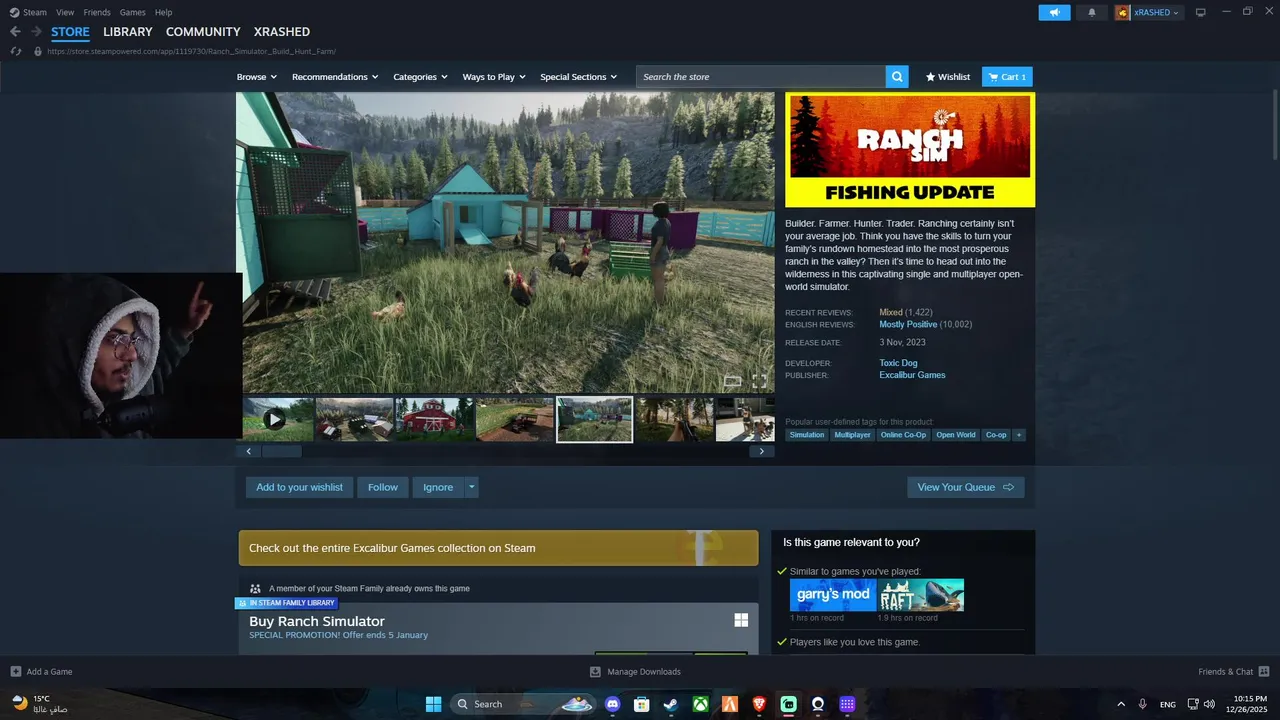This screenshot has width=1280, height=720.
Task: Open the Xbox app from taskbar
Action: coord(700,704)
